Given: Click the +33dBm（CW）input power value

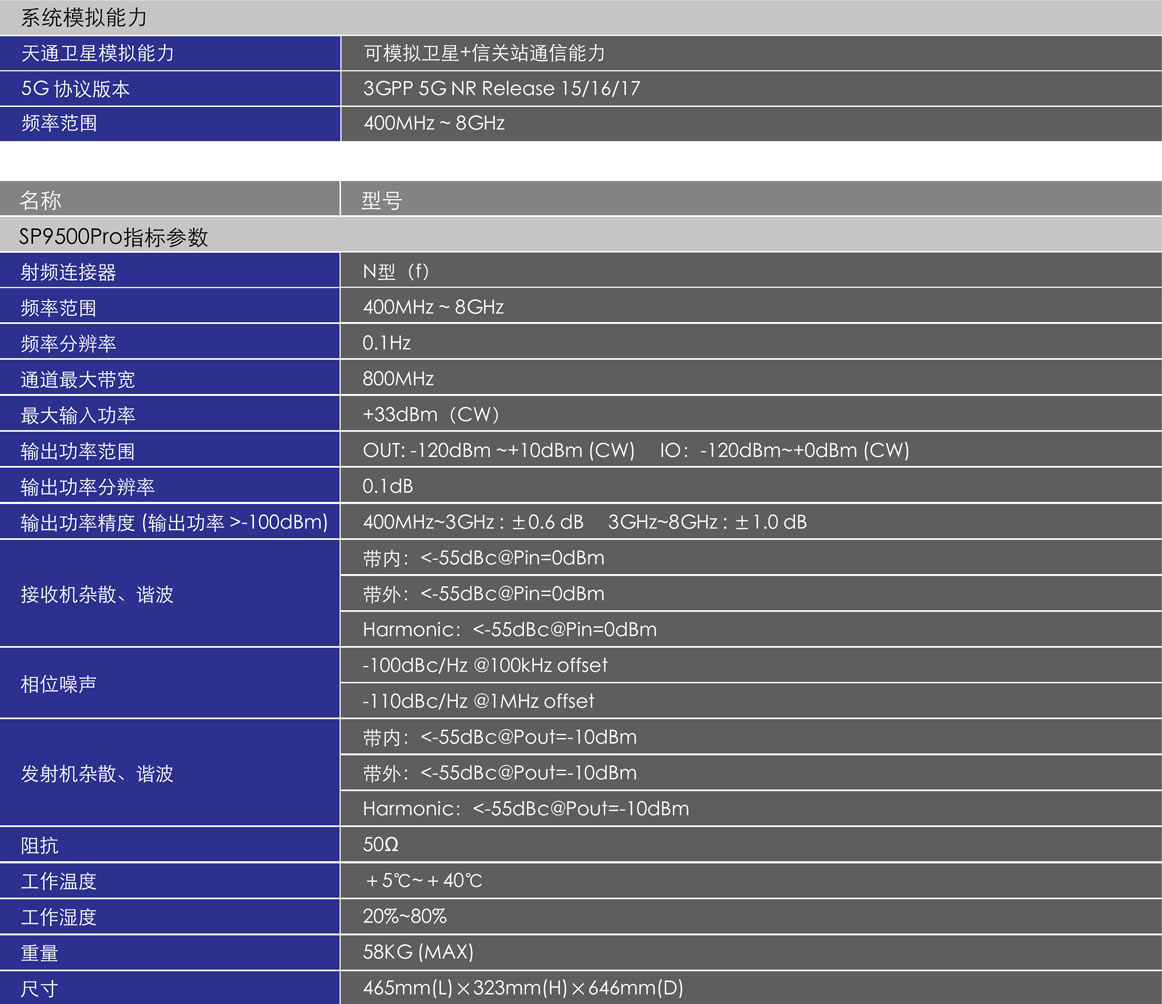Looking at the screenshot, I should click(431, 415).
